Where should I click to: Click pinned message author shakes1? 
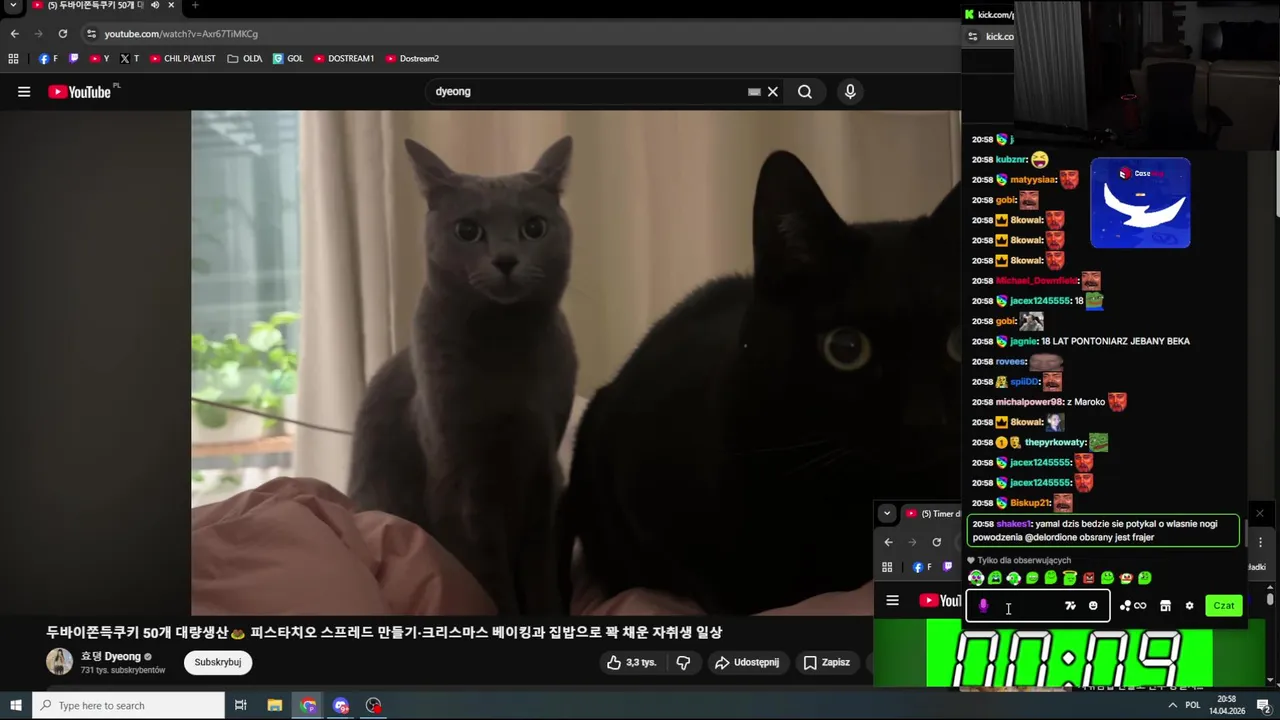(1013, 524)
